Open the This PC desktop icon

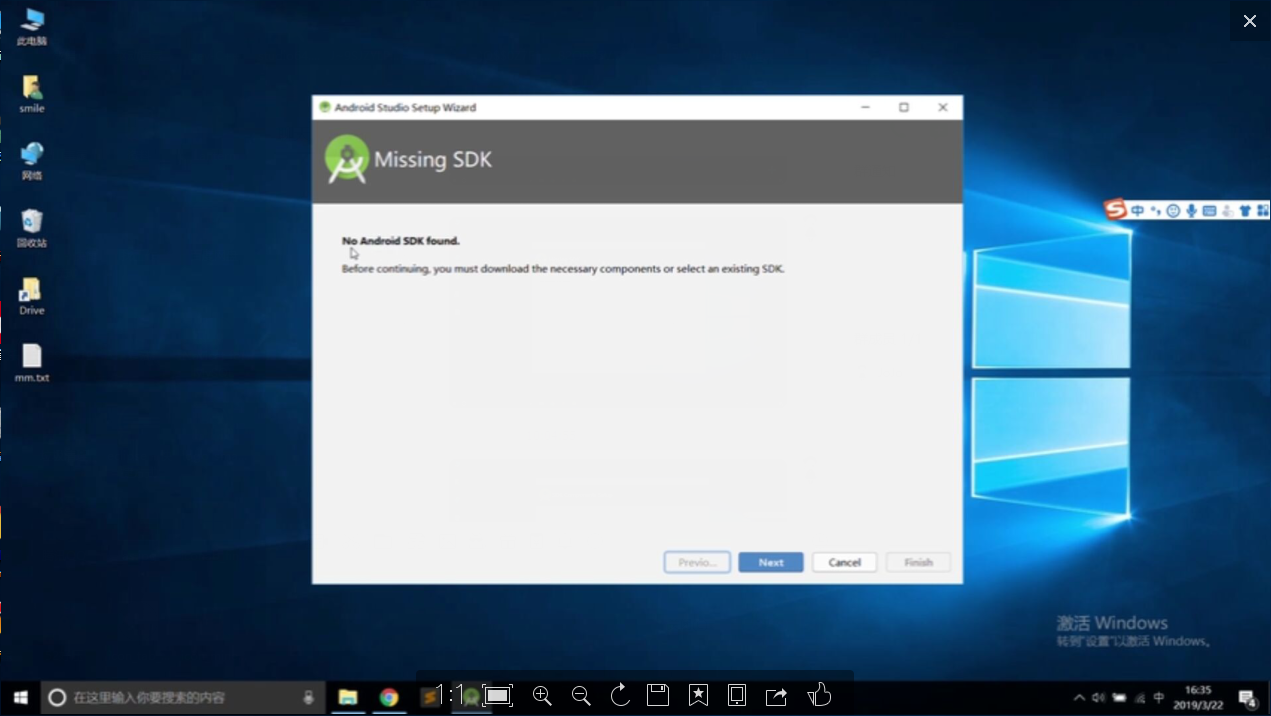coord(32,27)
